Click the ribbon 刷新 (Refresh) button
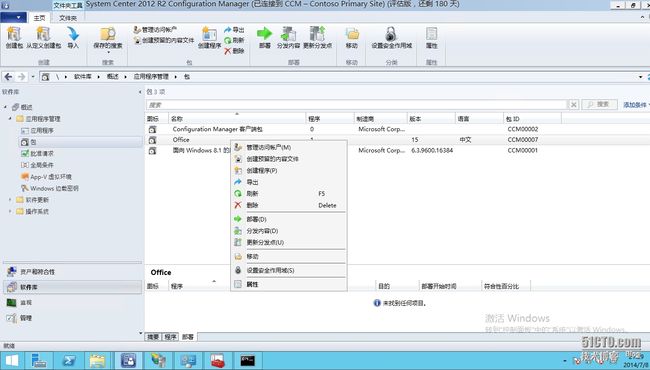Screen dimensions: 650x370 tap(234, 40)
